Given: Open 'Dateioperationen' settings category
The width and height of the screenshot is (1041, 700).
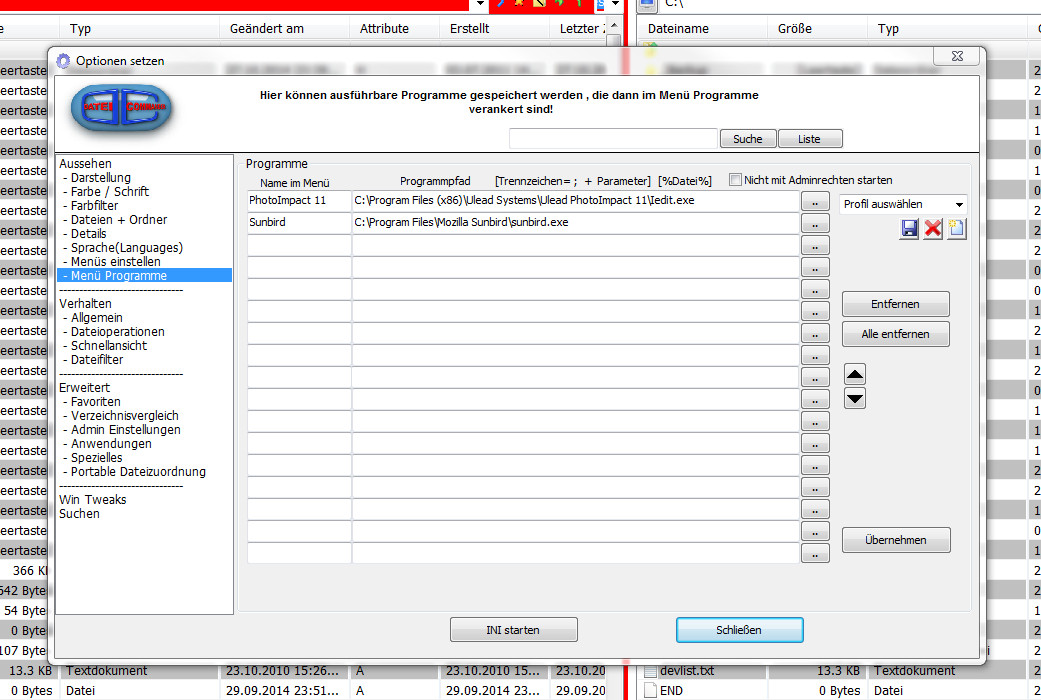Looking at the screenshot, I should pos(118,331).
